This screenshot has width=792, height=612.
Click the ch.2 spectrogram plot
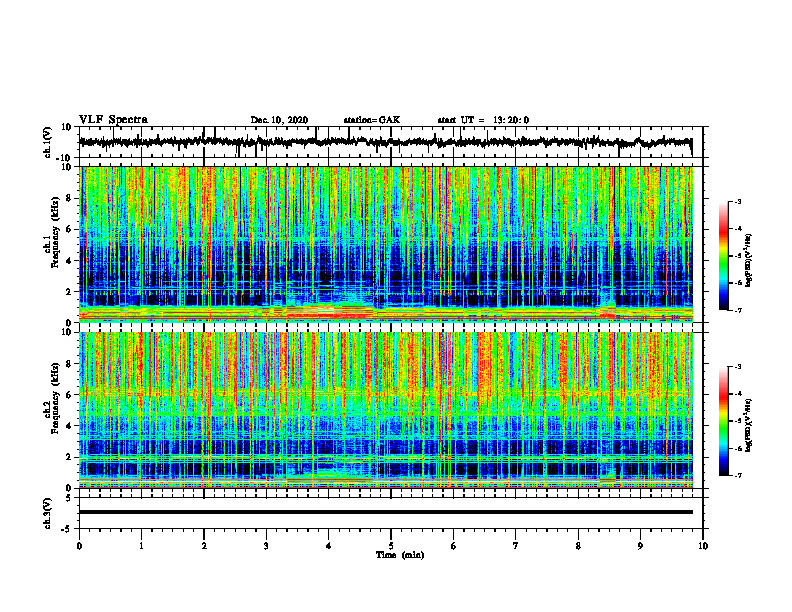pyautogui.click(x=386, y=410)
